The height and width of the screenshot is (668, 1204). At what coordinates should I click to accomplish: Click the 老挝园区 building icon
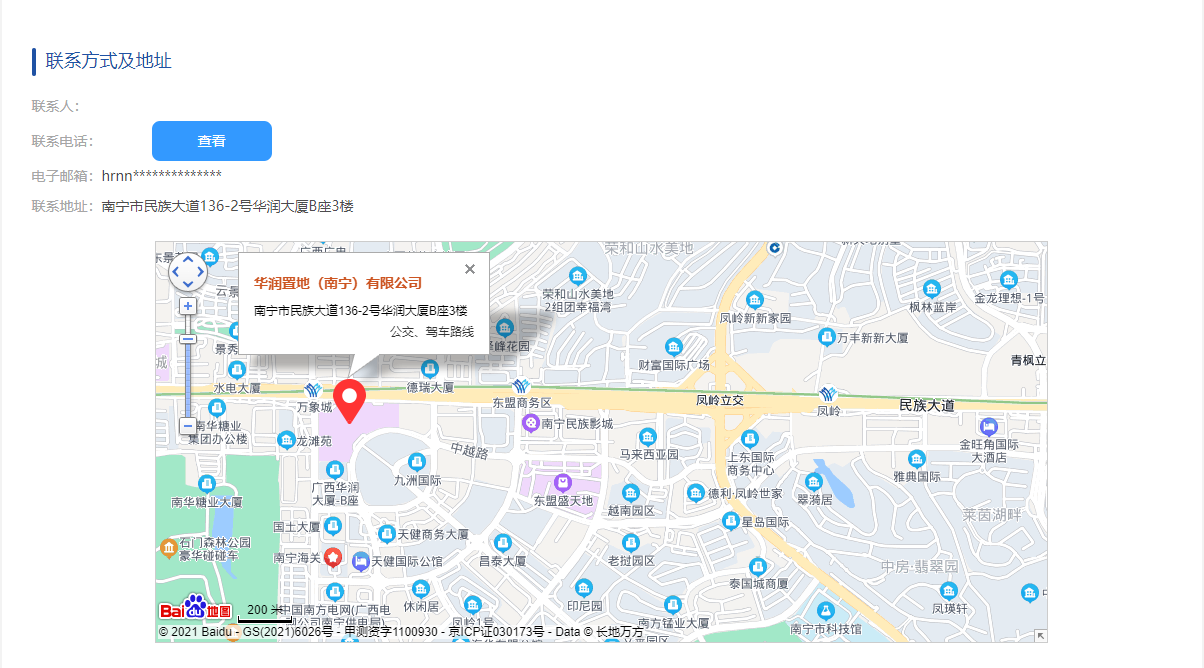point(630,543)
